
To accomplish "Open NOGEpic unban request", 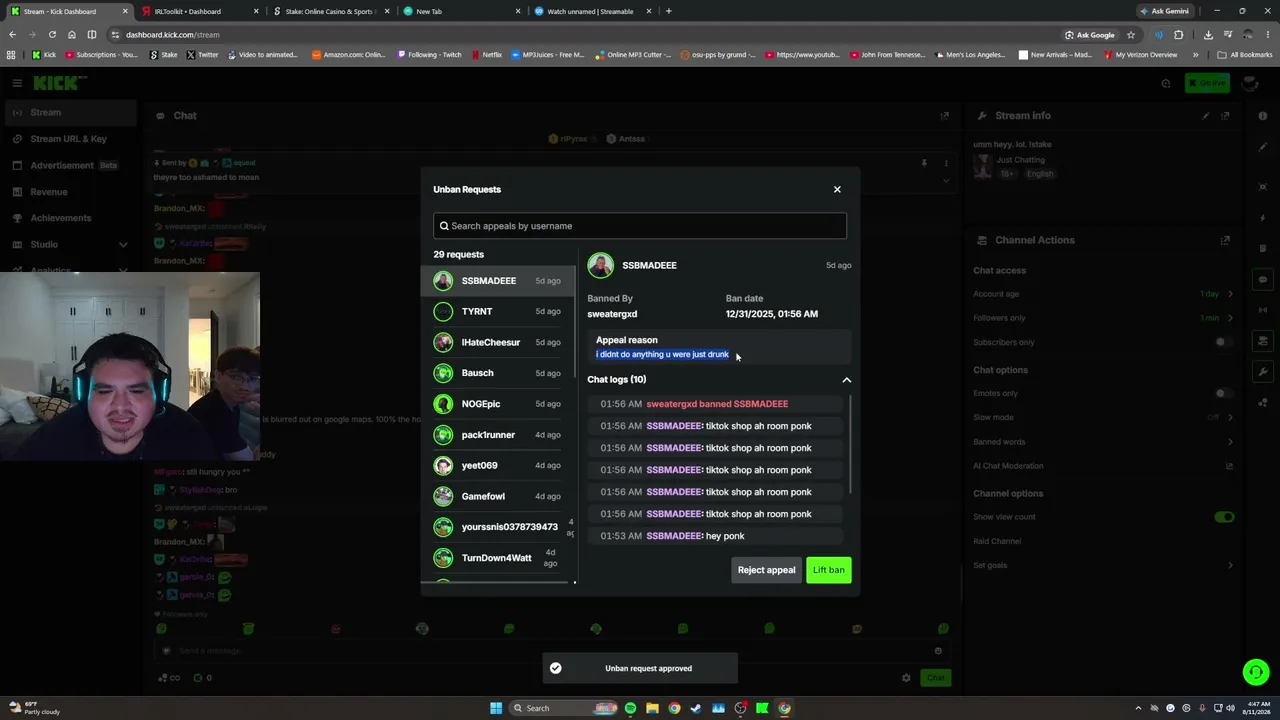I will (x=498, y=404).
